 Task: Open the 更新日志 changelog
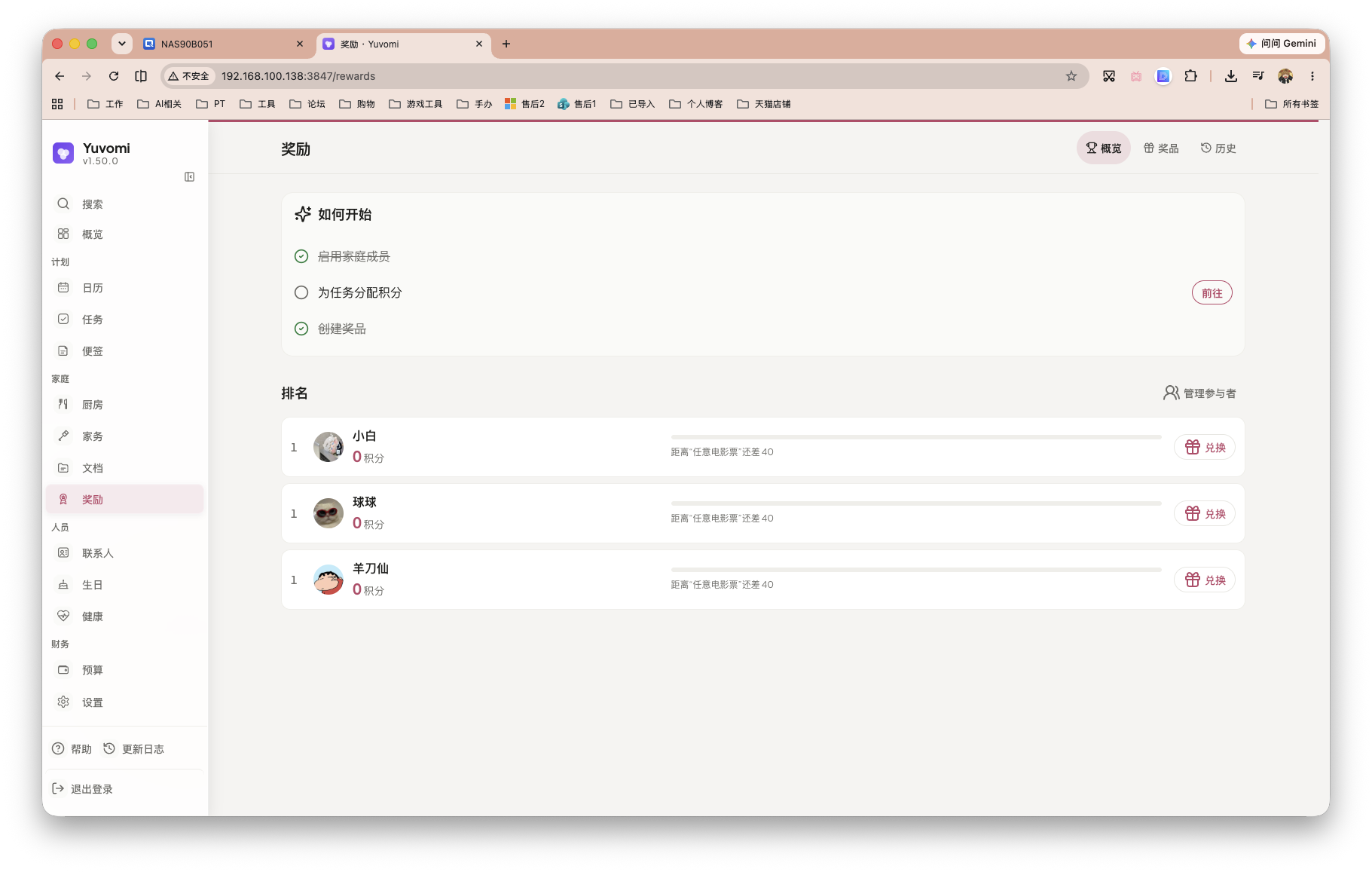click(x=133, y=749)
